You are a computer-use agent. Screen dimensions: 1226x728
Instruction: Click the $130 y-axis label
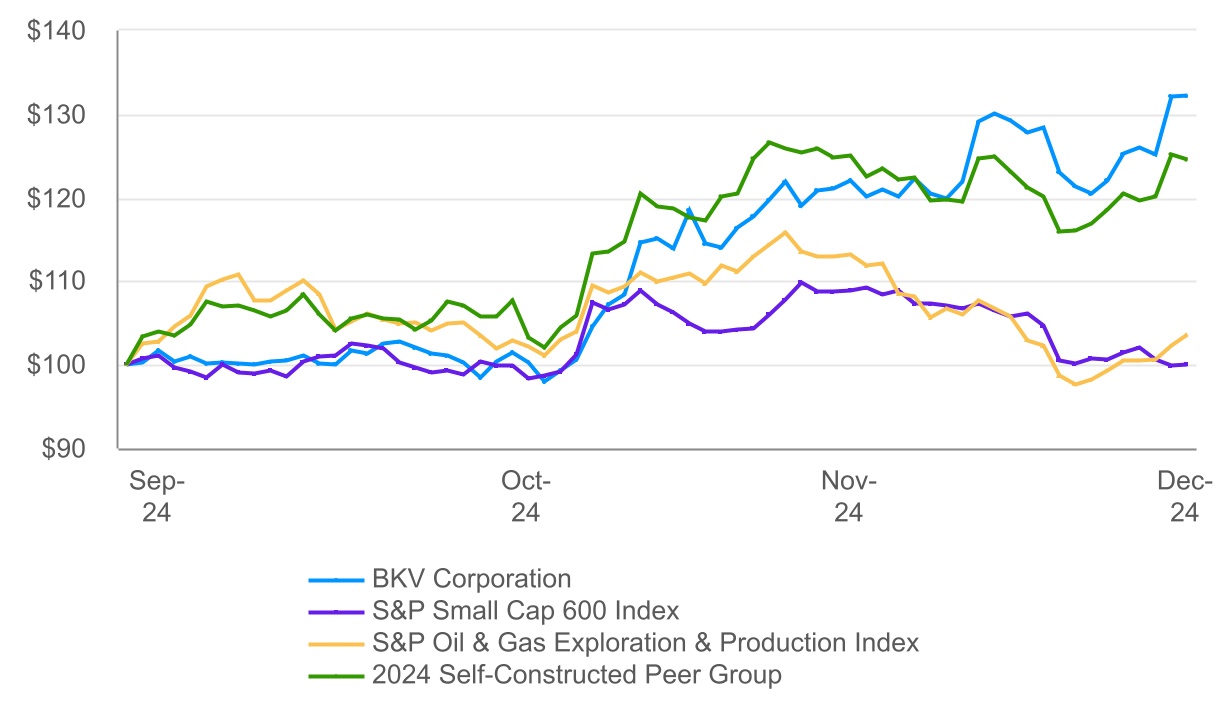point(56,115)
